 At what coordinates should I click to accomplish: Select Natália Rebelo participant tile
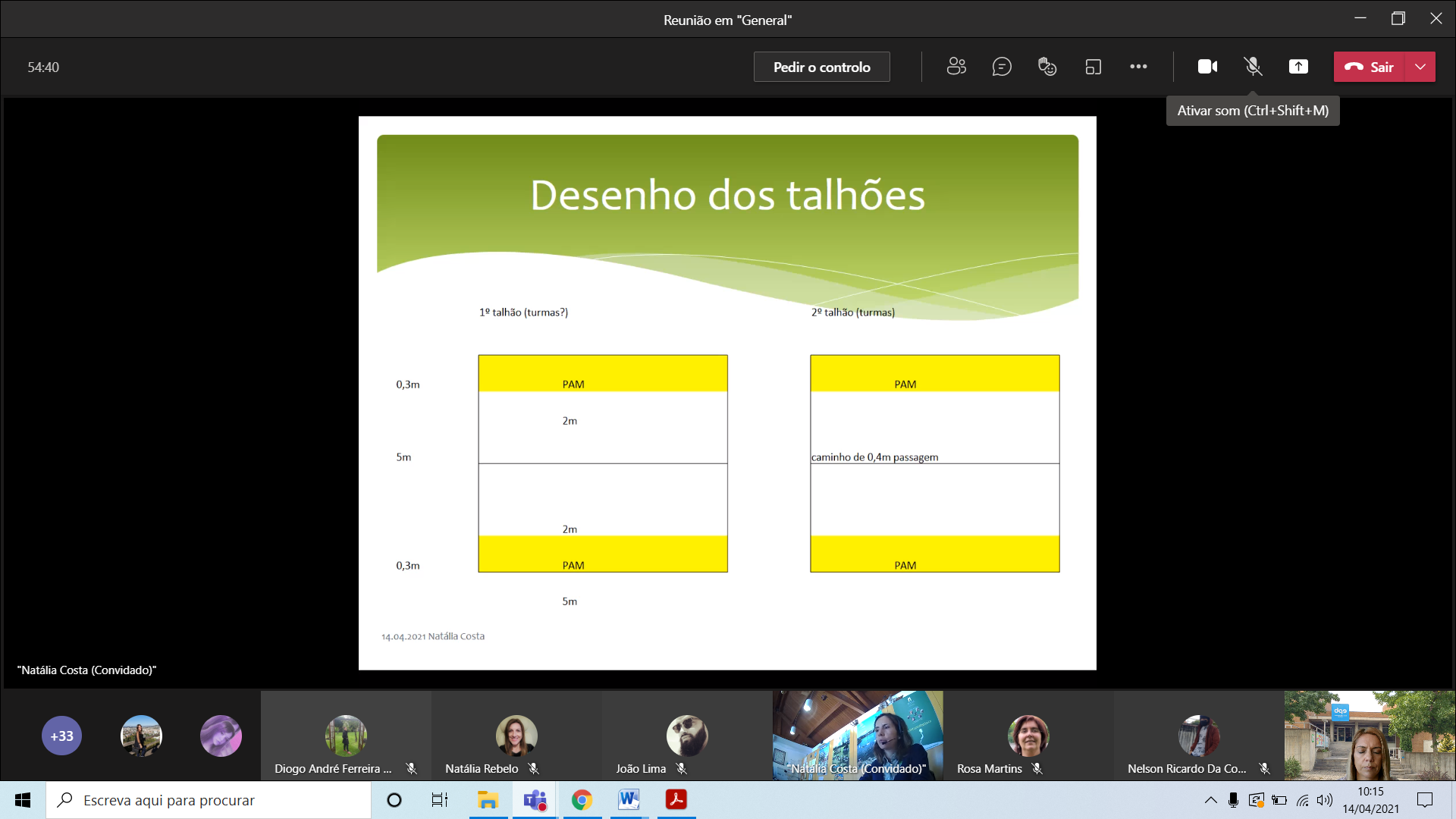point(516,736)
